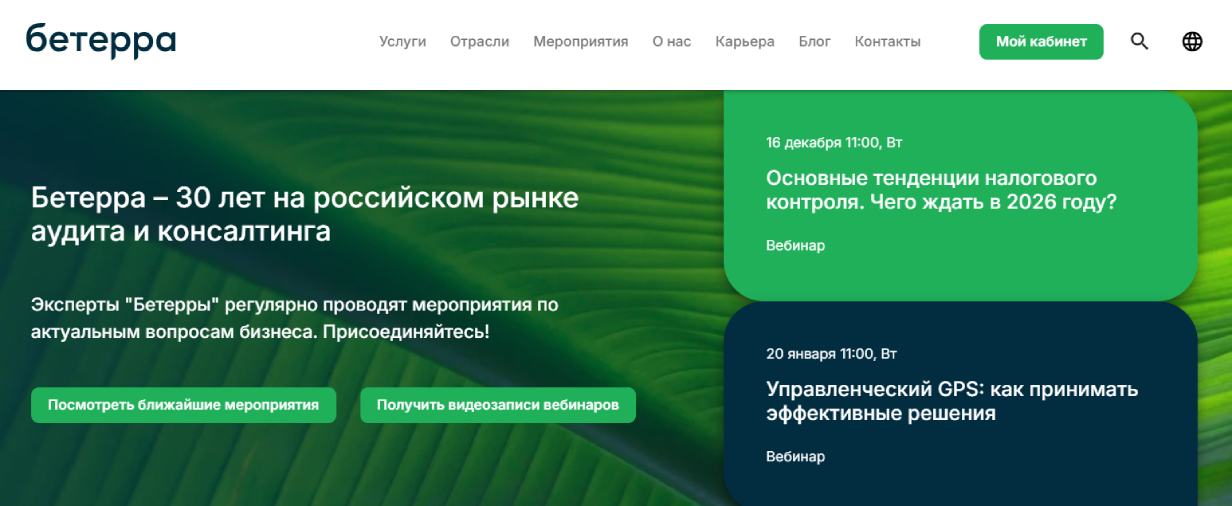Open webinar Управленческий GPS link
This screenshot has width=1232, height=506.
click(x=952, y=401)
